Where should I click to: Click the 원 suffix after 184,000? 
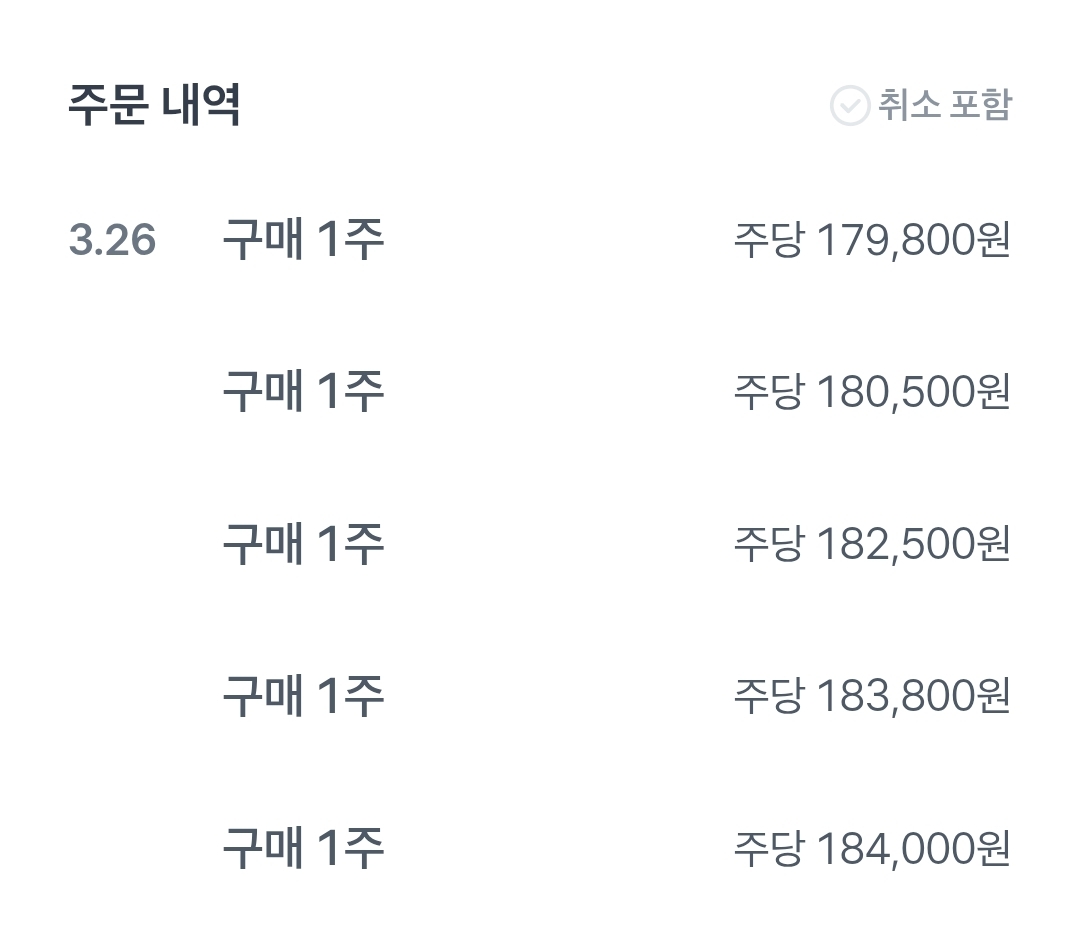[994, 848]
